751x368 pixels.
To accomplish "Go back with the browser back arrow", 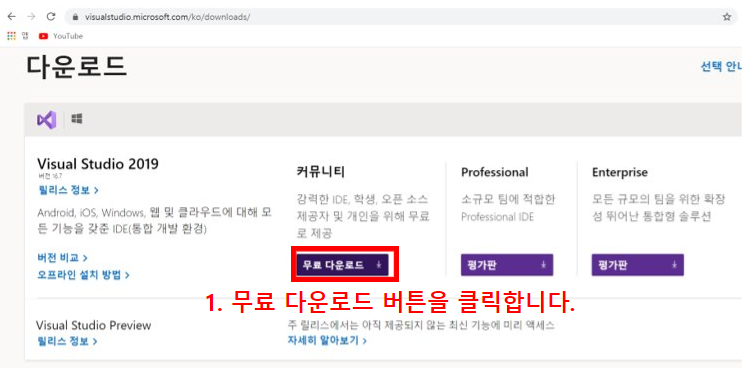I will (x=11, y=17).
